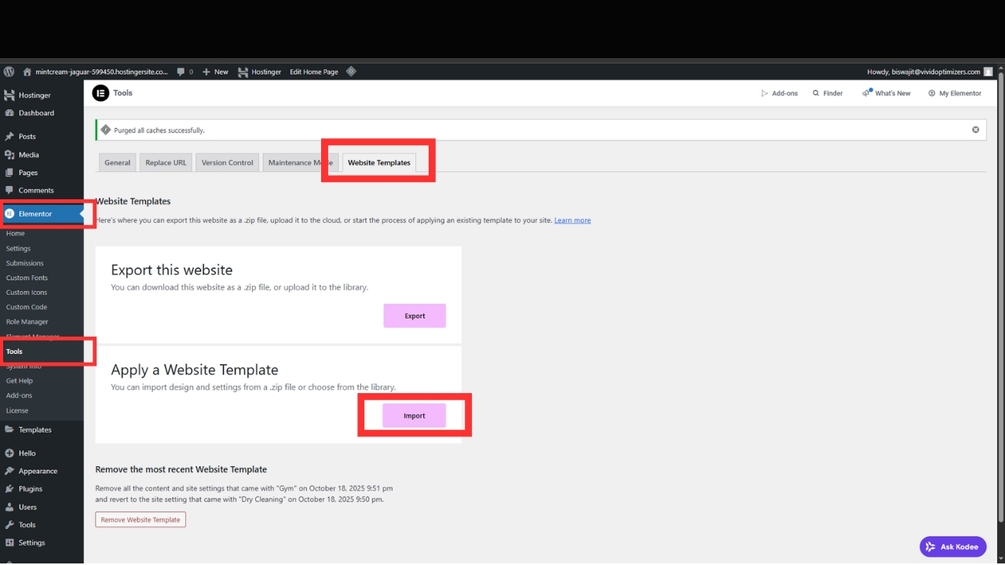Open the Ask Kodee chat button
Screen dimensions: 1005x565
click(953, 547)
